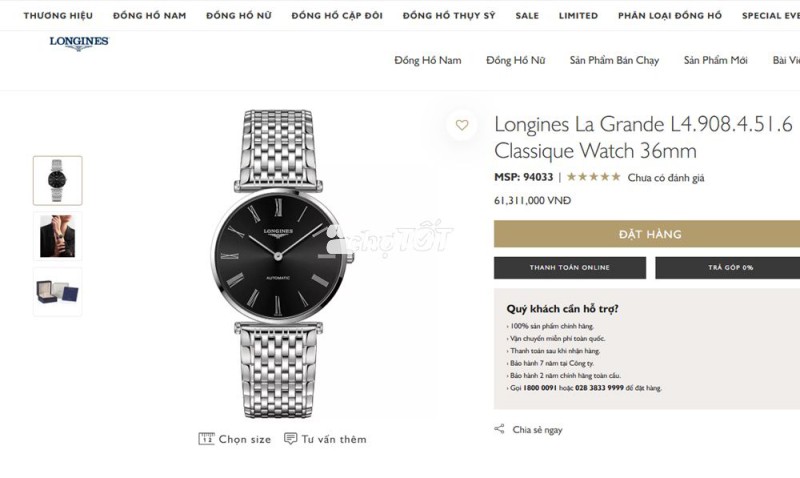The image size is (800, 478).
Task: Open PHÂN LOẠI ĐỒNG HỒ menu
Action: (670, 16)
